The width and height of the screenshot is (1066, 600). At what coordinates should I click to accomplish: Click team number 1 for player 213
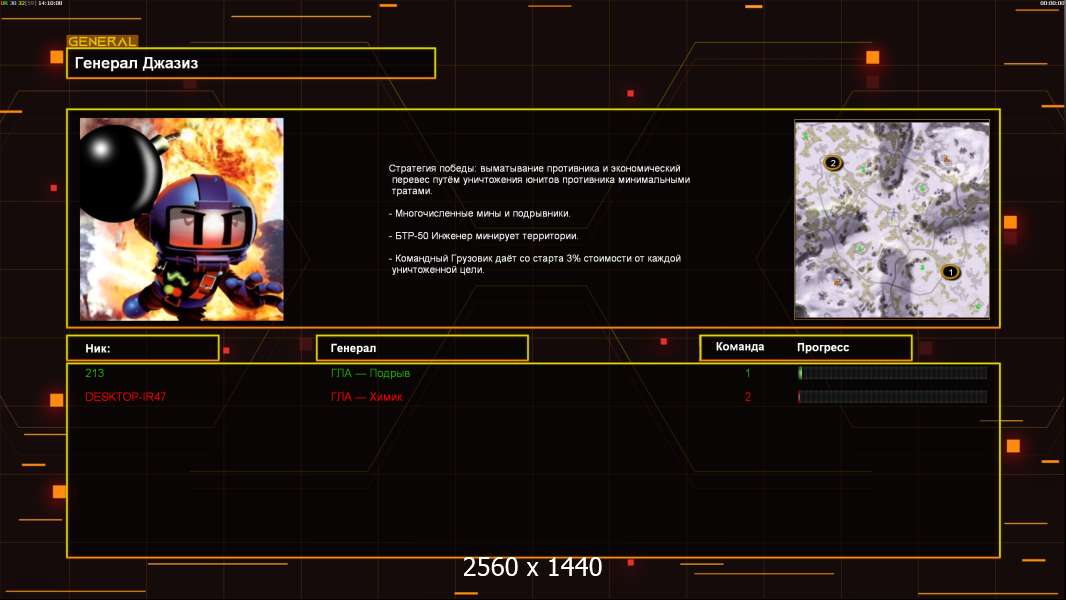pos(748,373)
